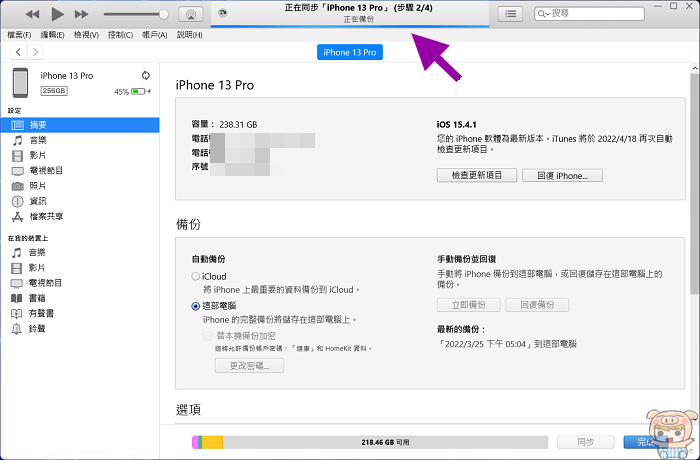Open the list view icon beside search

coord(511,14)
